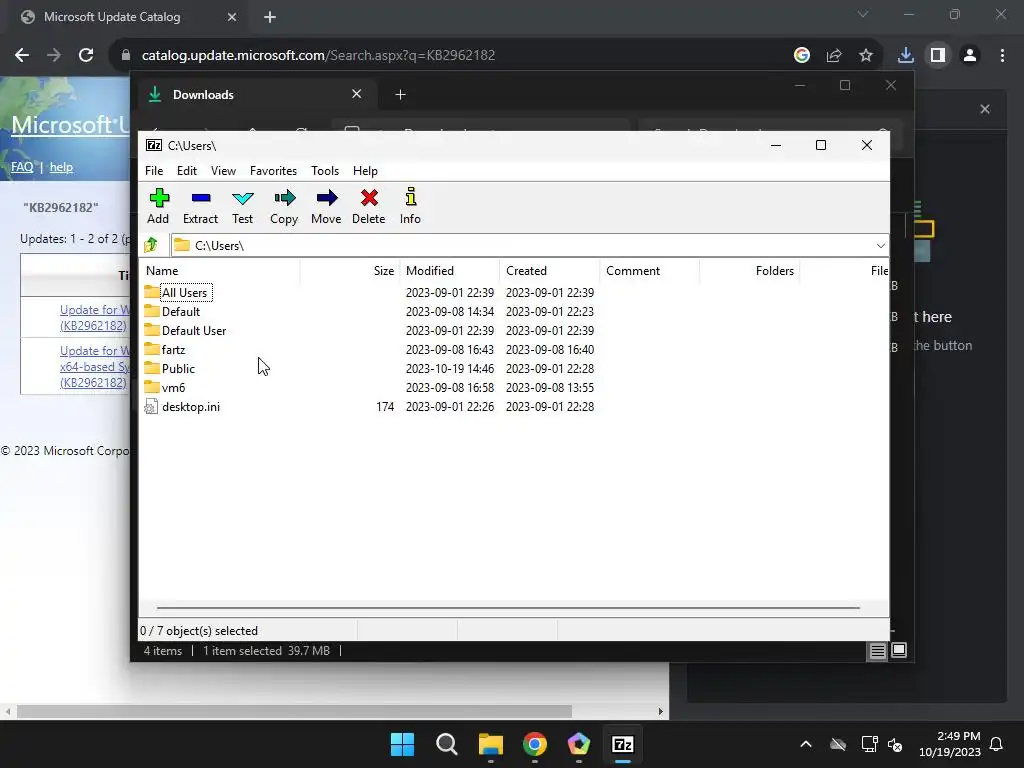Open Chrome tab search chevron
The image size is (1024, 768).
pos(863,14)
